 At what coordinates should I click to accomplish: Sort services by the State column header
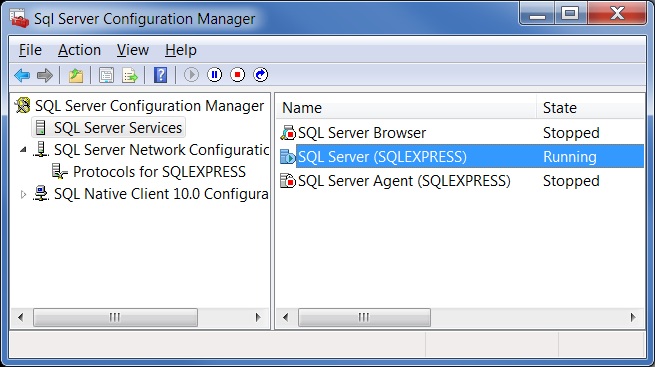[x=590, y=108]
